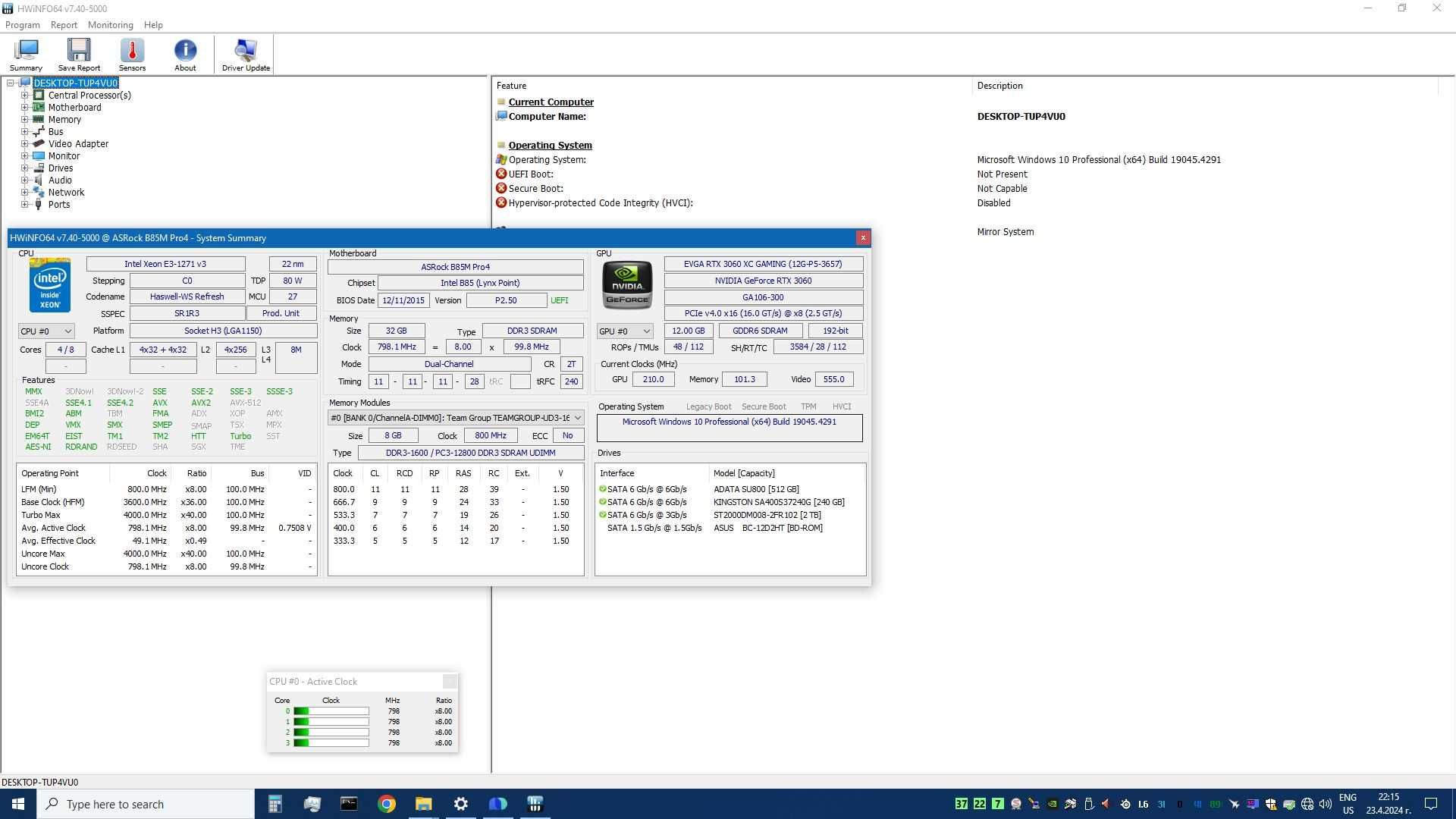Image resolution: width=1456 pixels, height=819 pixels.
Task: Open the memory module BANK 0 dropdown
Action: 456,418
